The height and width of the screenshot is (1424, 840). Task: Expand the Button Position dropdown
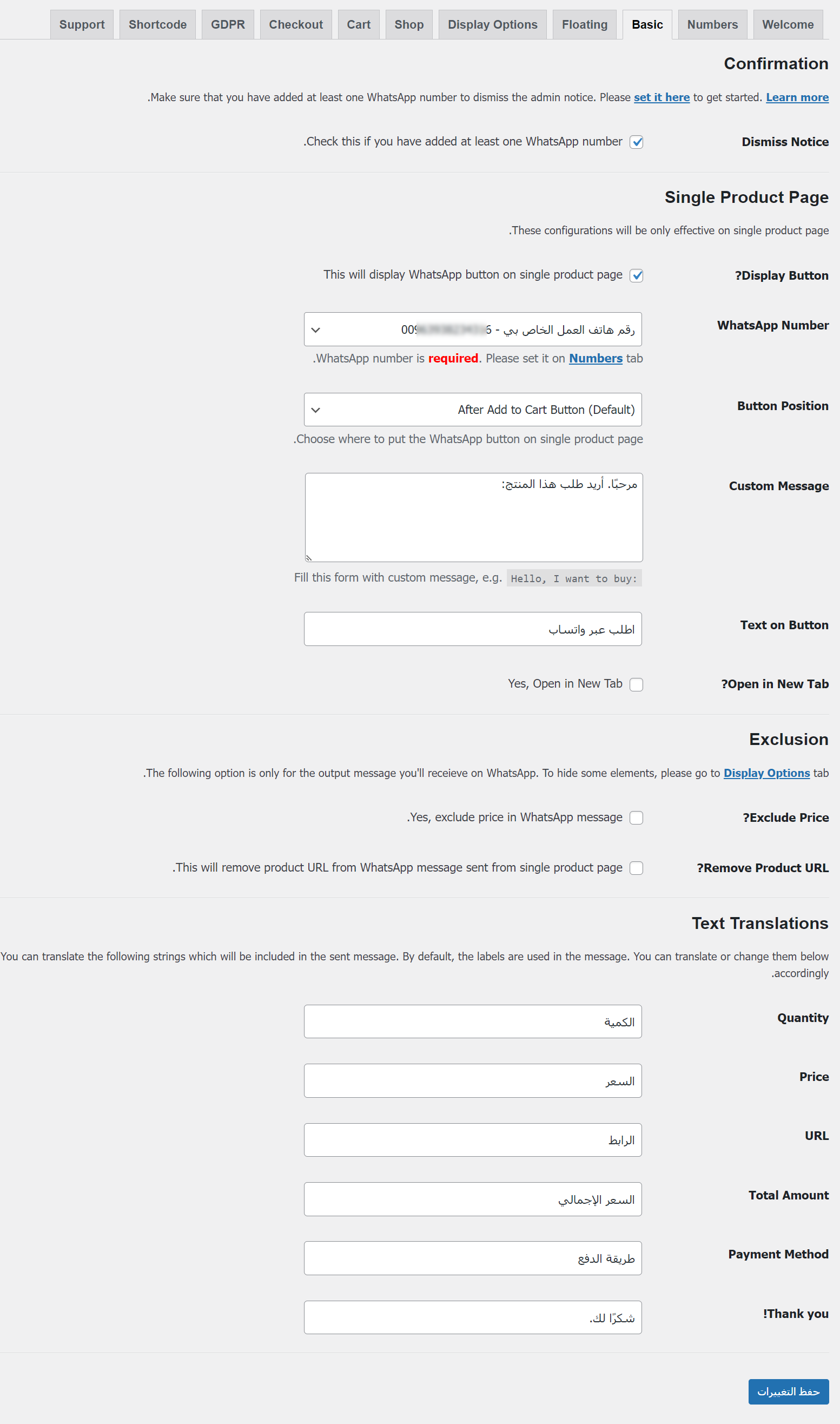(473, 410)
